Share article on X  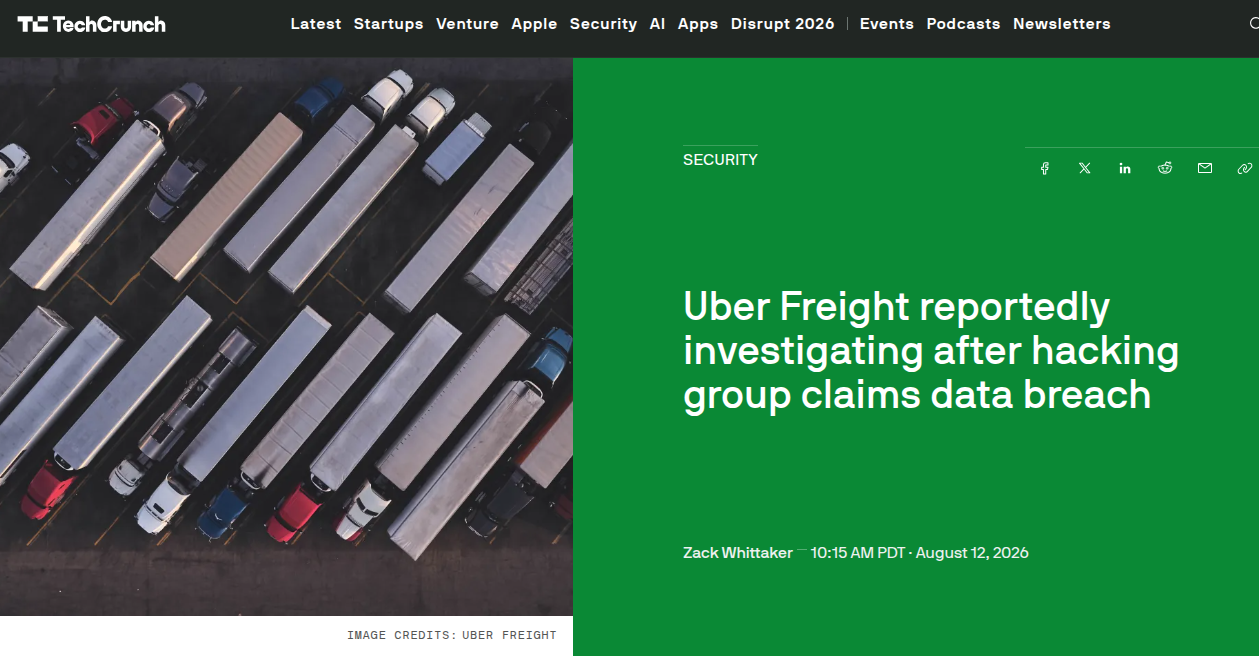(x=1085, y=168)
